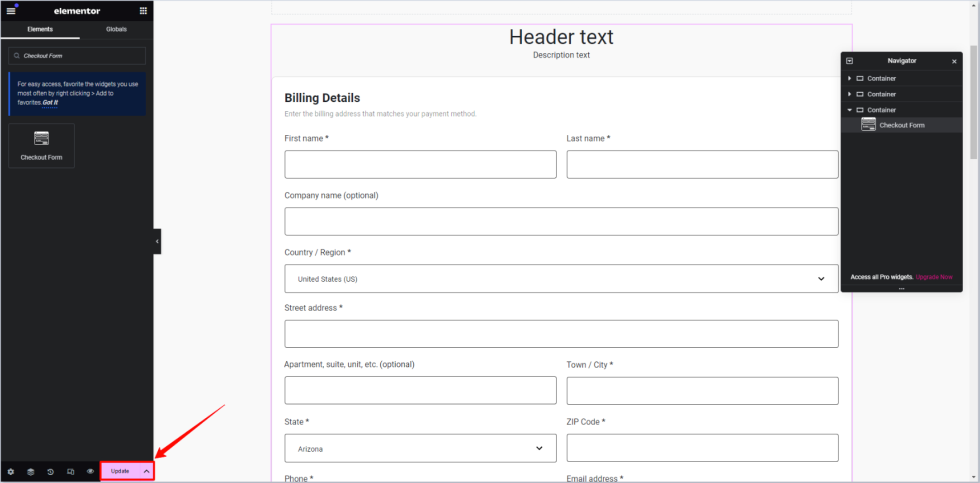Open the Navigator layers icon
The image size is (980, 483).
(x=30, y=471)
